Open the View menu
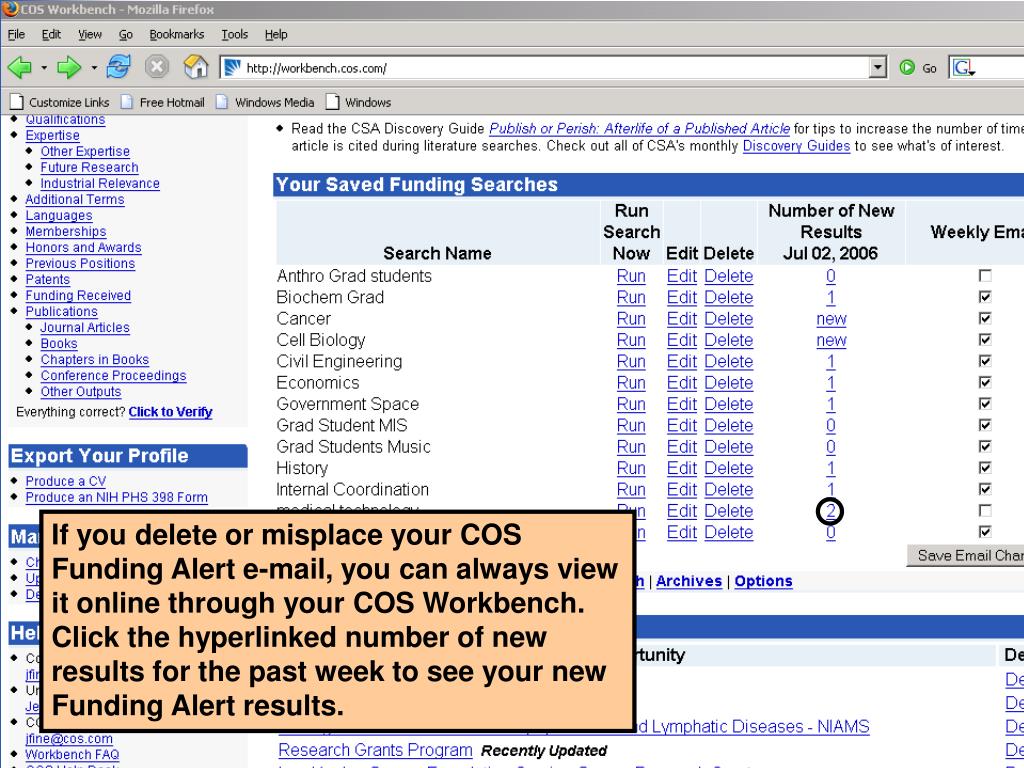Viewport: 1024px width, 768px height. (89, 35)
